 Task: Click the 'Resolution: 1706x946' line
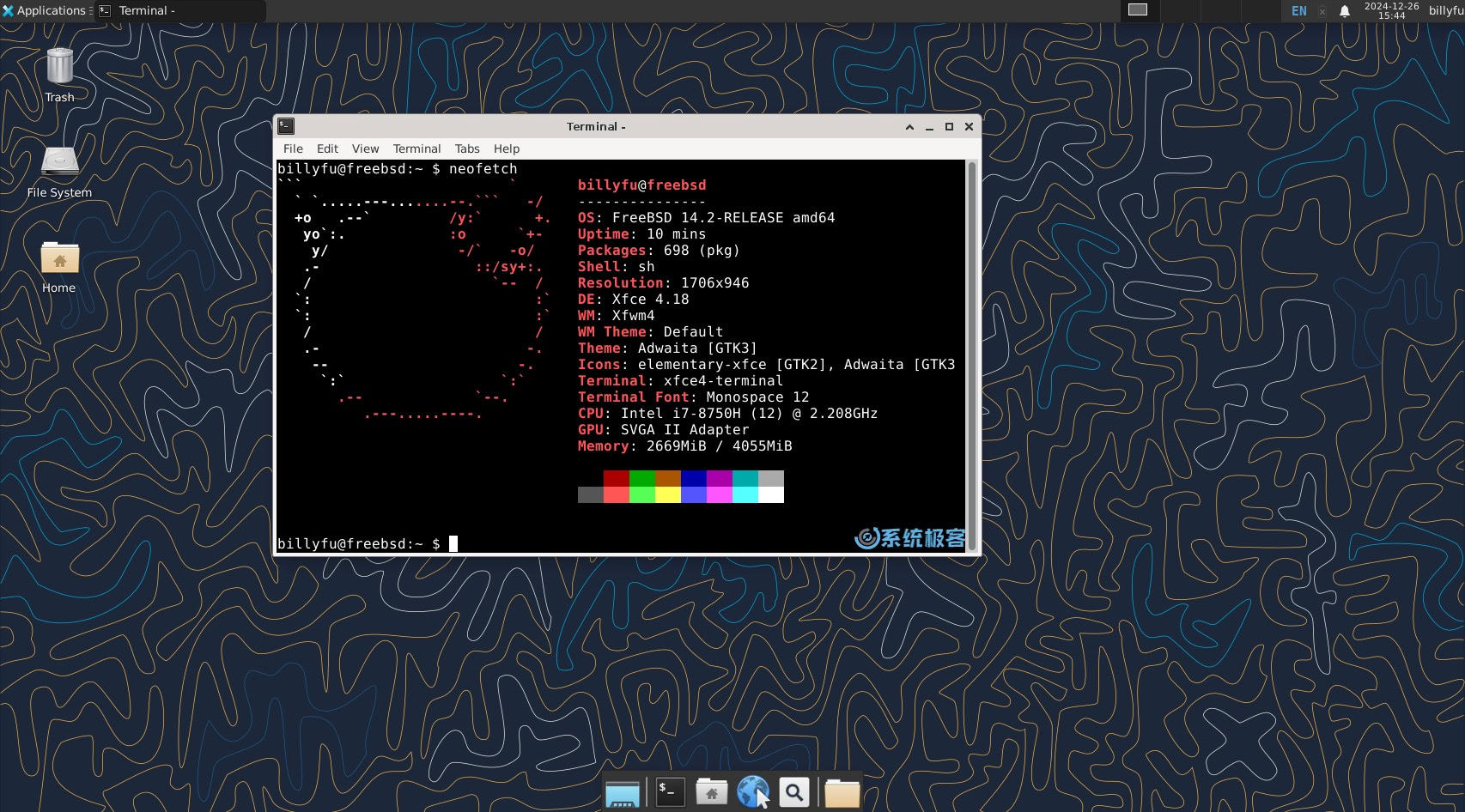click(x=663, y=283)
